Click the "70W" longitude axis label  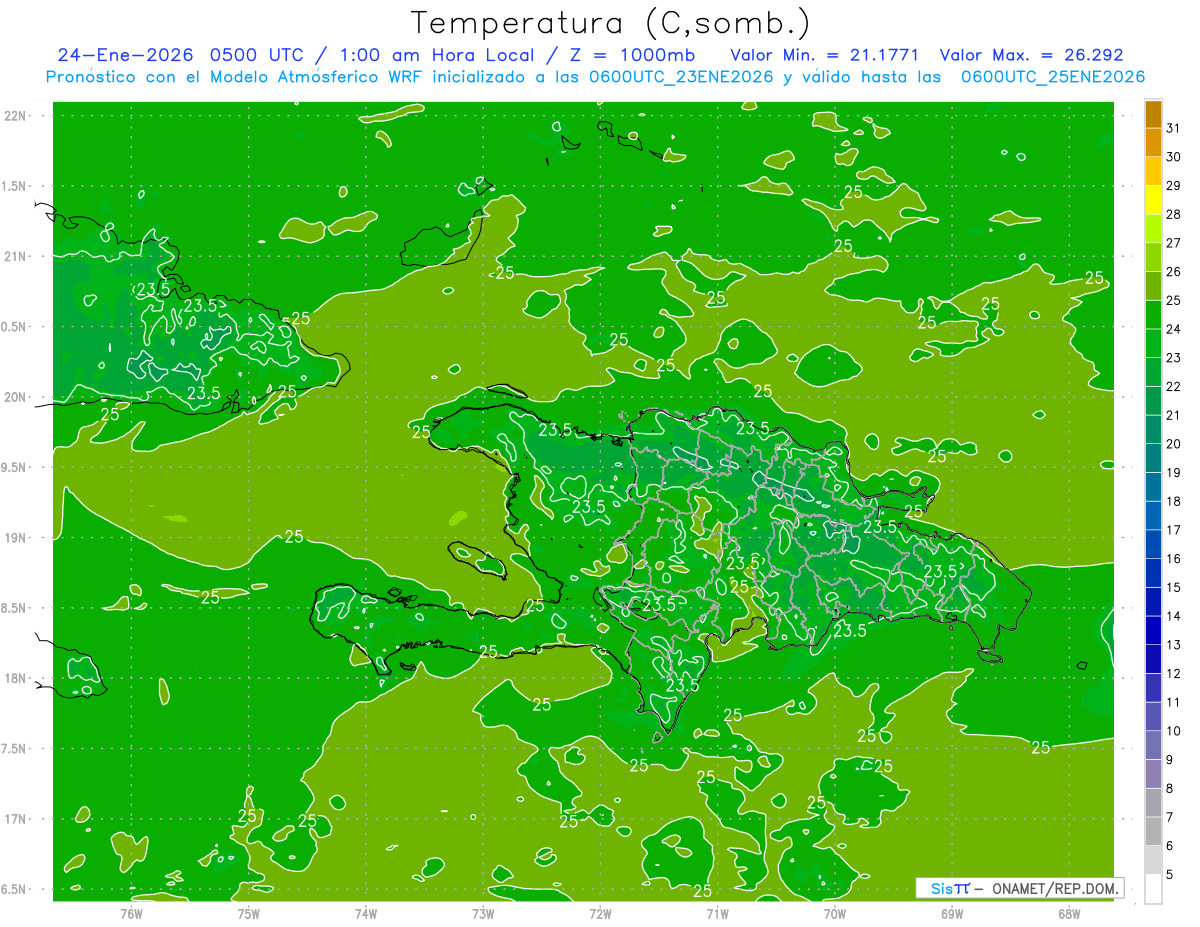[835, 914]
